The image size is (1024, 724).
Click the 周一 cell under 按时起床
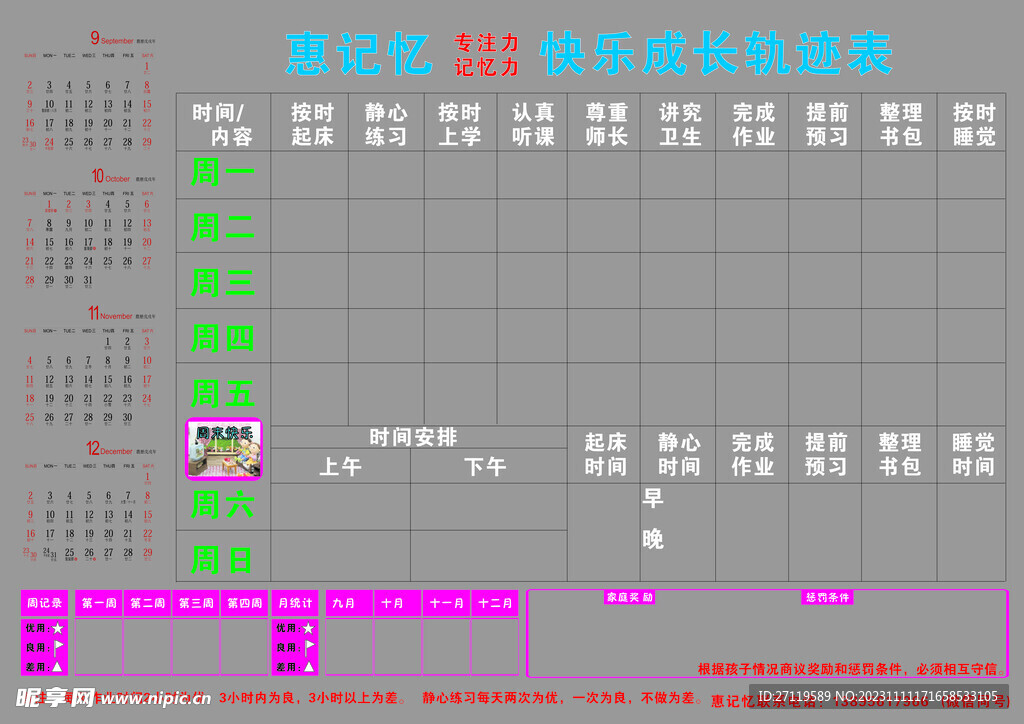pos(310,175)
